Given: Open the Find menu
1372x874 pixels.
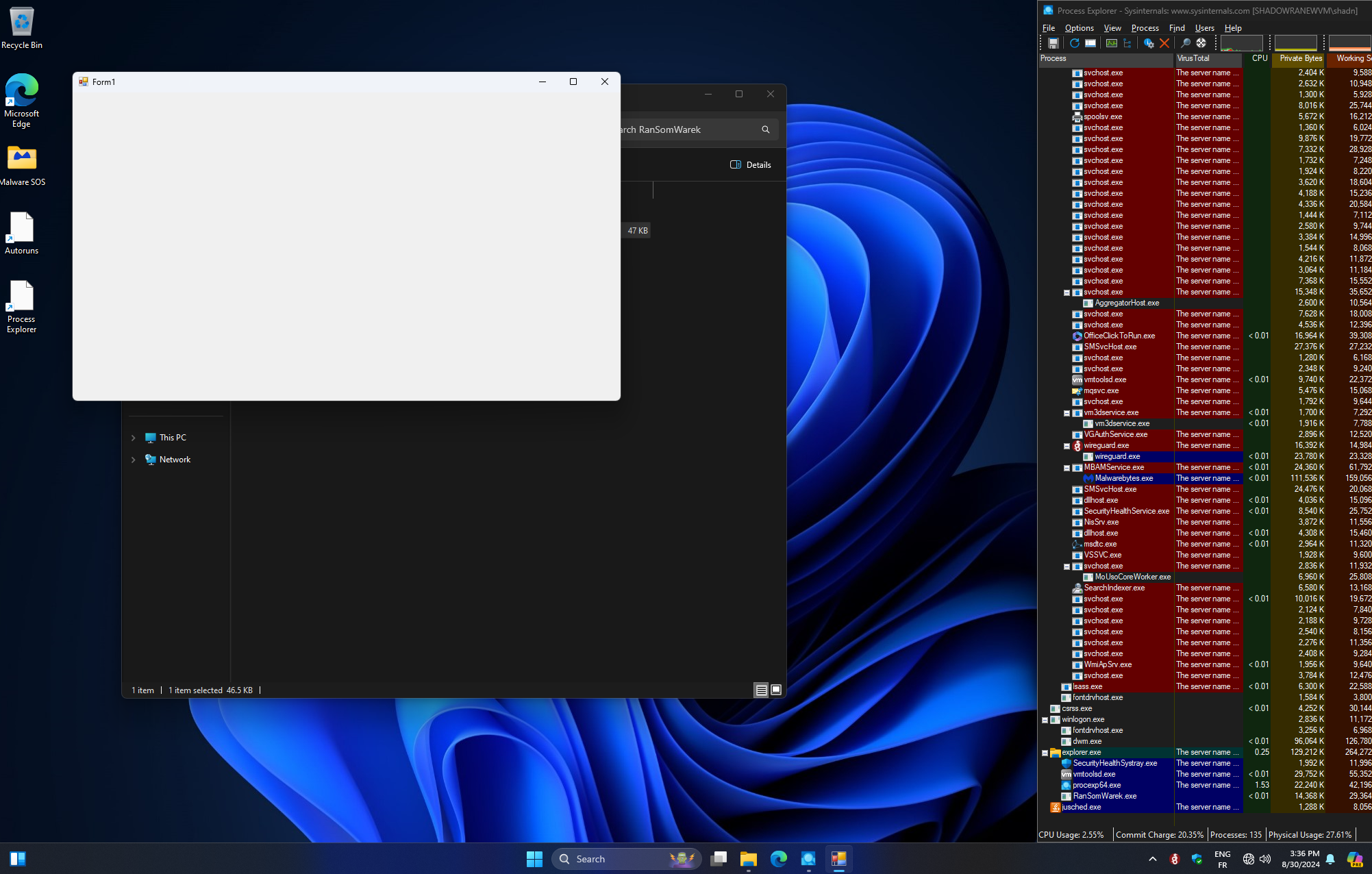Looking at the screenshot, I should [1177, 28].
